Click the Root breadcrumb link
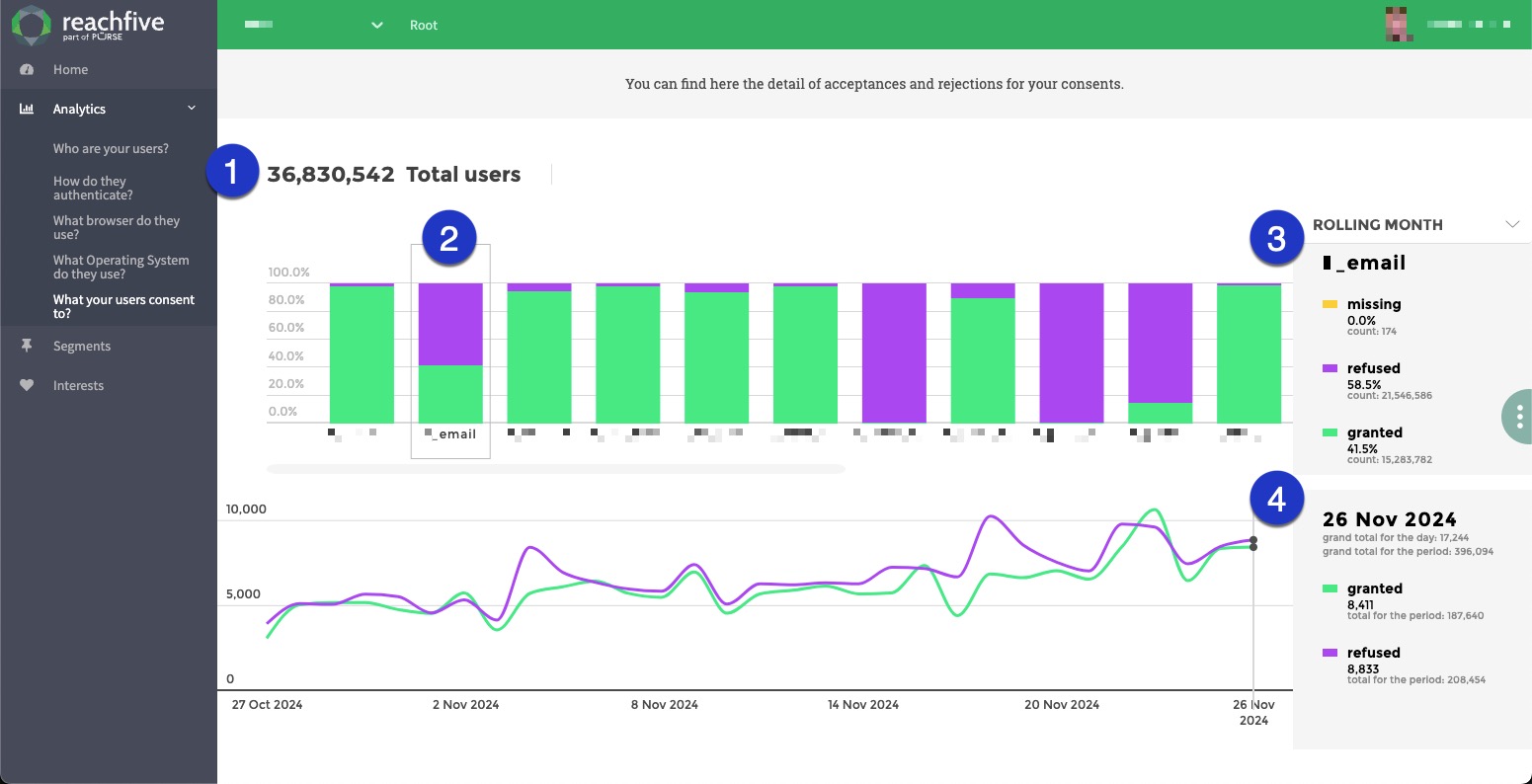 point(424,26)
